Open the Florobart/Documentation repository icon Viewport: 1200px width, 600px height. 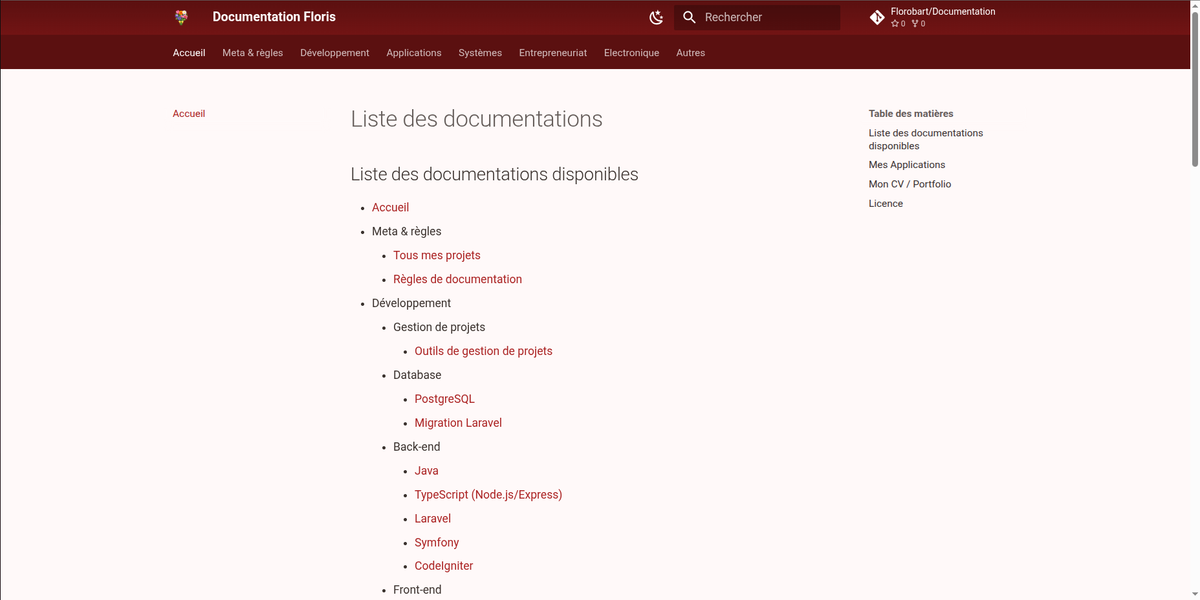tap(878, 16)
